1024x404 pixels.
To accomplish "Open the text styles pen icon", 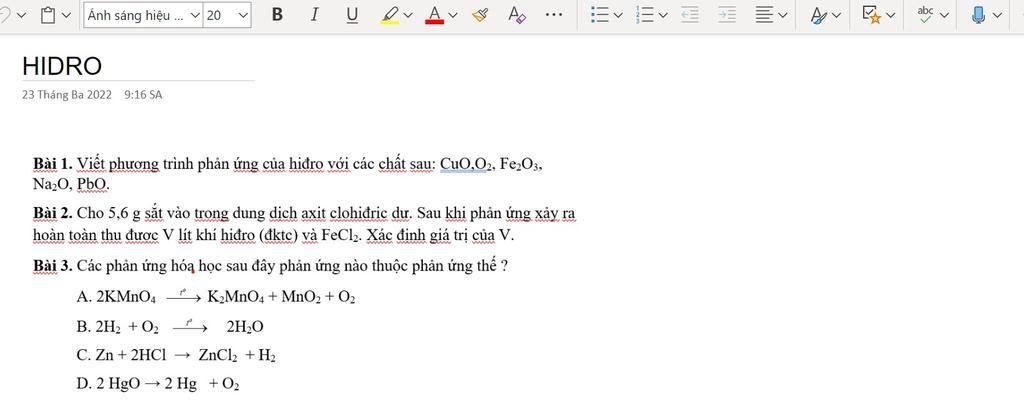I will coord(825,15).
